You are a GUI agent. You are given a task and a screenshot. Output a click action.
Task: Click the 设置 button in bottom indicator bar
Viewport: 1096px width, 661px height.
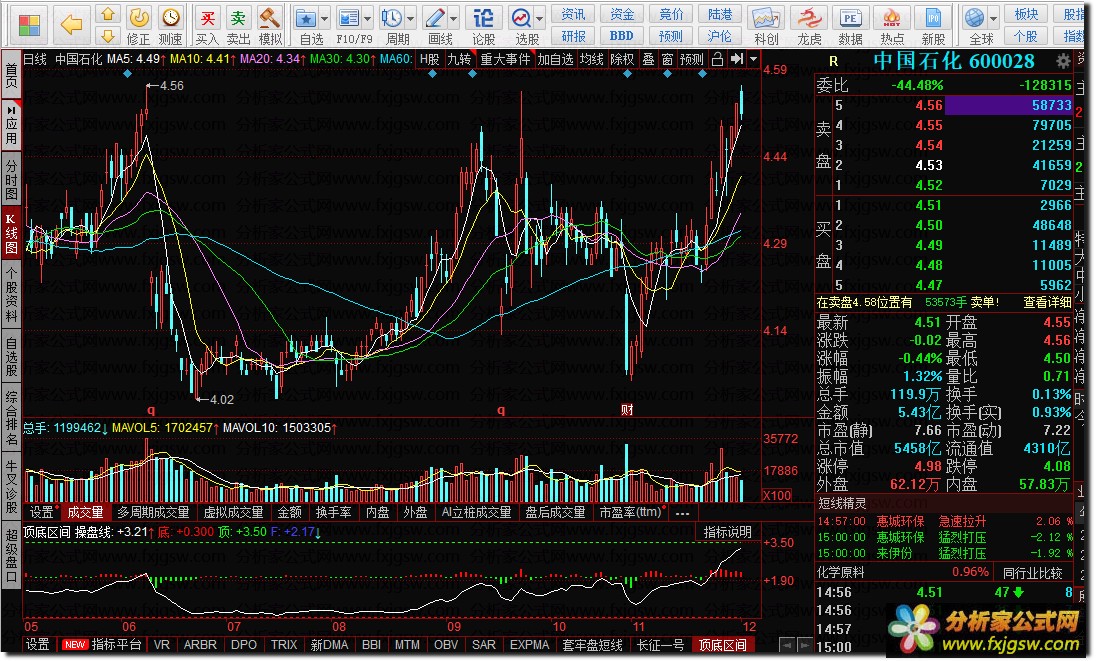38,645
